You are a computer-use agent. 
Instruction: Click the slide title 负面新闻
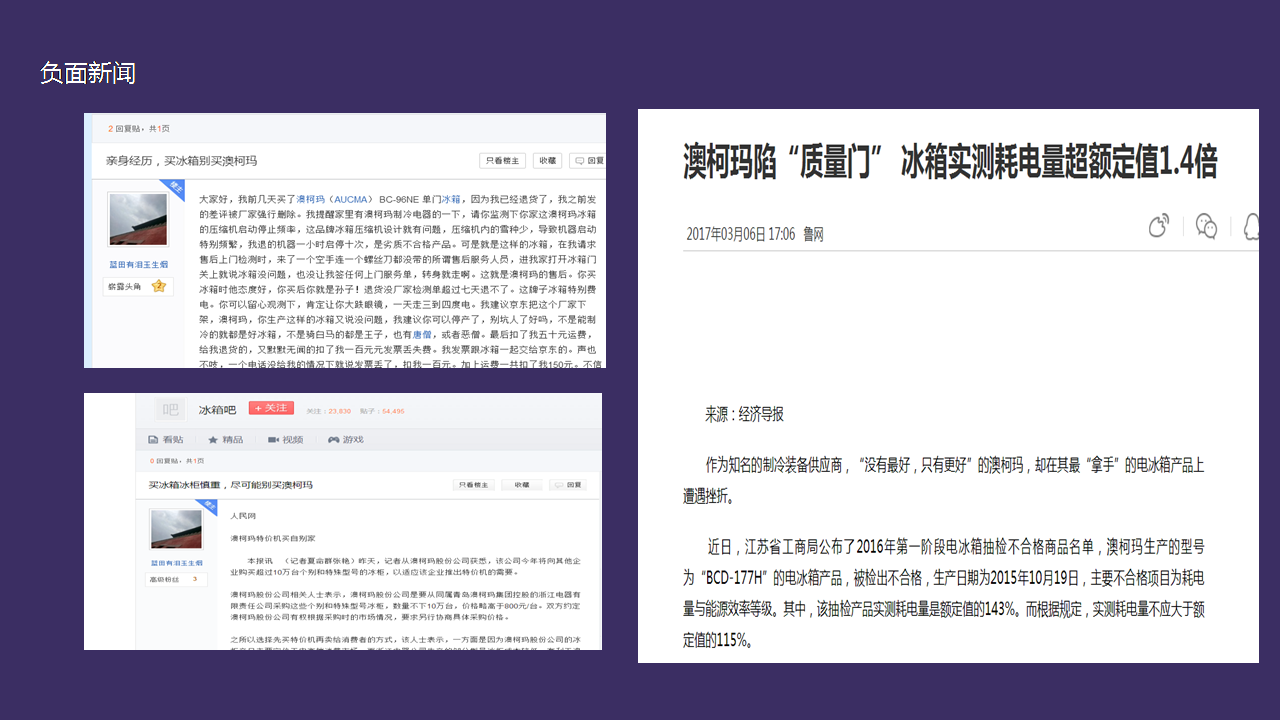(x=88, y=73)
